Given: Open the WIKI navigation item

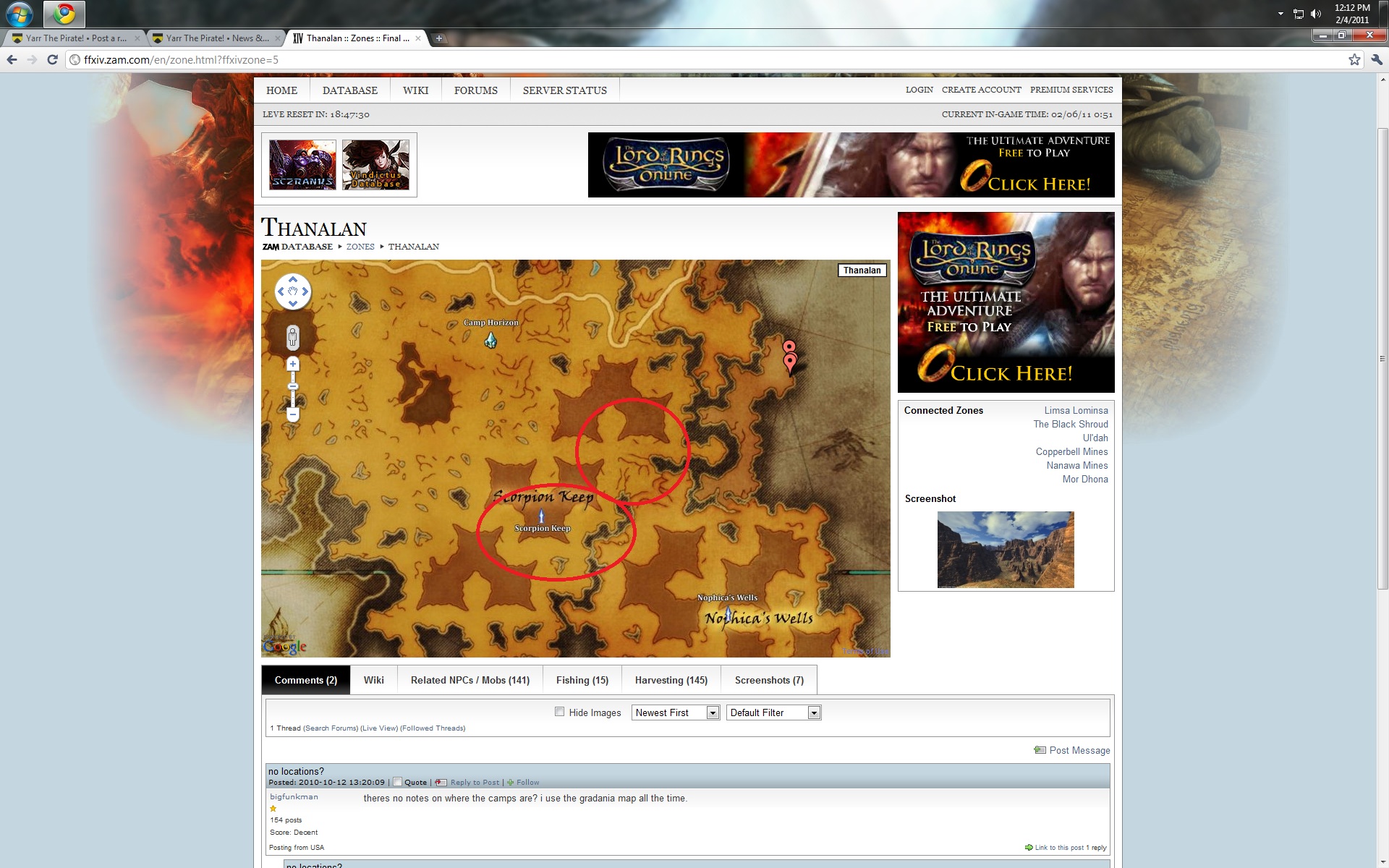Looking at the screenshot, I should 415,90.
